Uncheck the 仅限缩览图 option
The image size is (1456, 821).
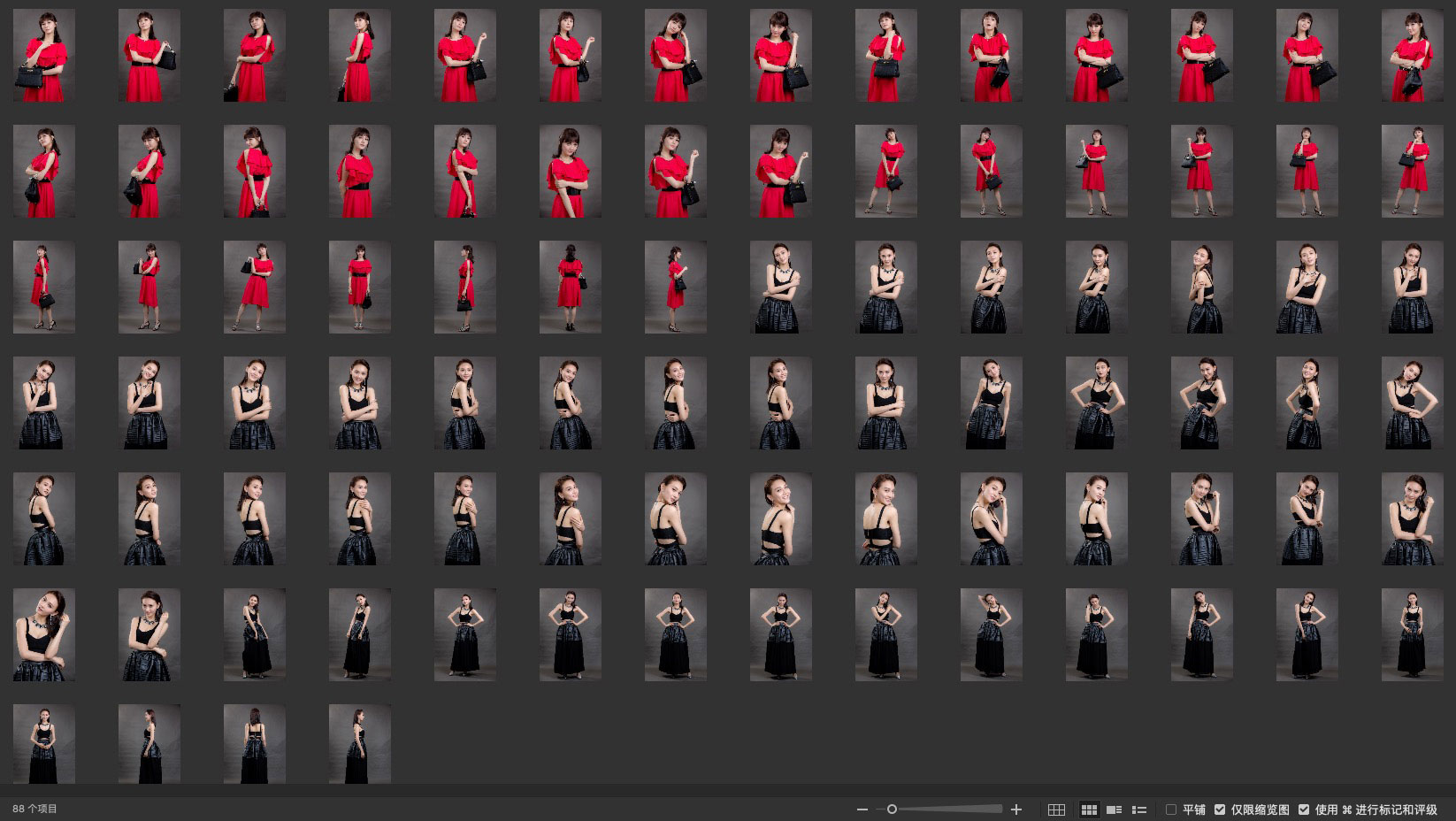1220,809
